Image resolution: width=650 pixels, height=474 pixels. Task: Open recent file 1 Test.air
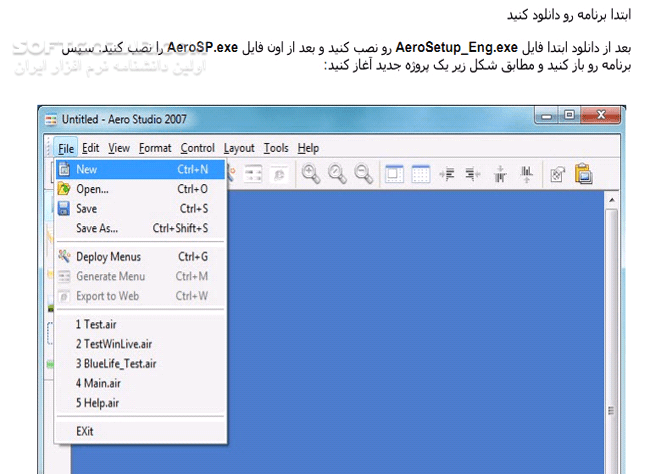tap(141, 324)
